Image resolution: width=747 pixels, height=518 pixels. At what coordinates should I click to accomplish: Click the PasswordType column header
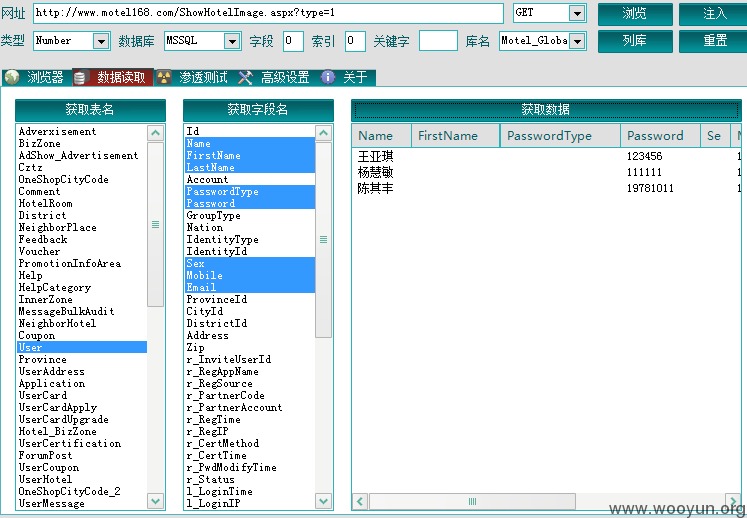tap(560, 136)
